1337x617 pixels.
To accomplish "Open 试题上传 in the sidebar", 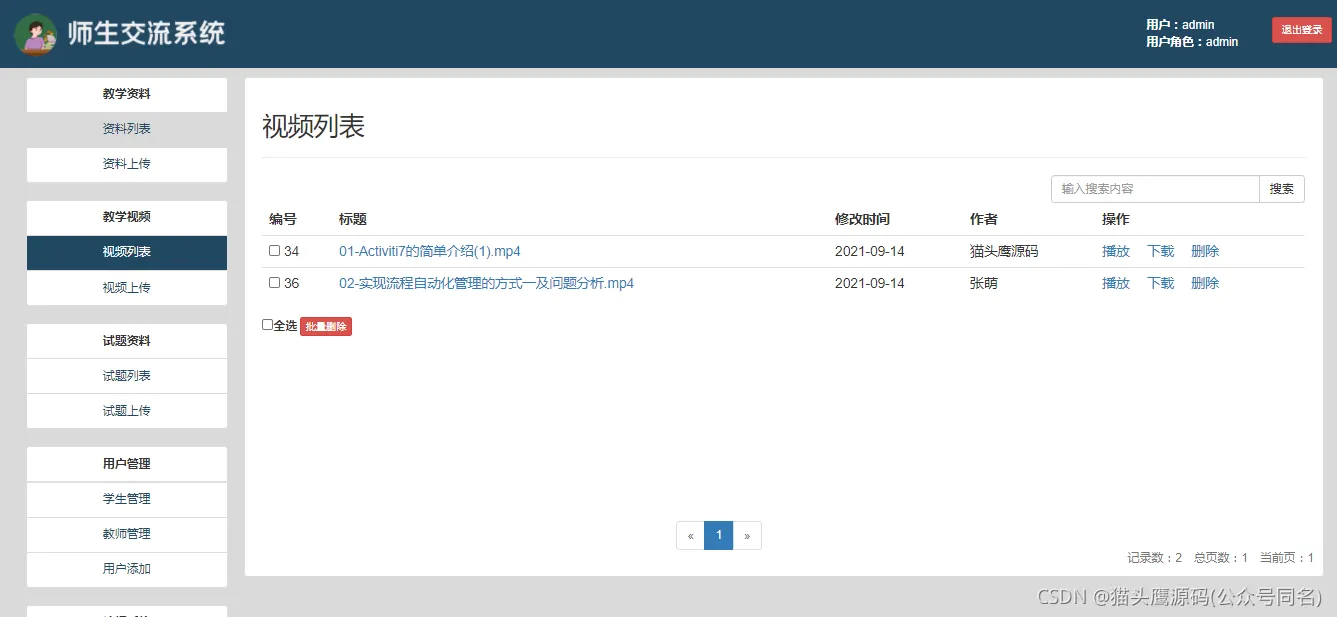I will 127,411.
